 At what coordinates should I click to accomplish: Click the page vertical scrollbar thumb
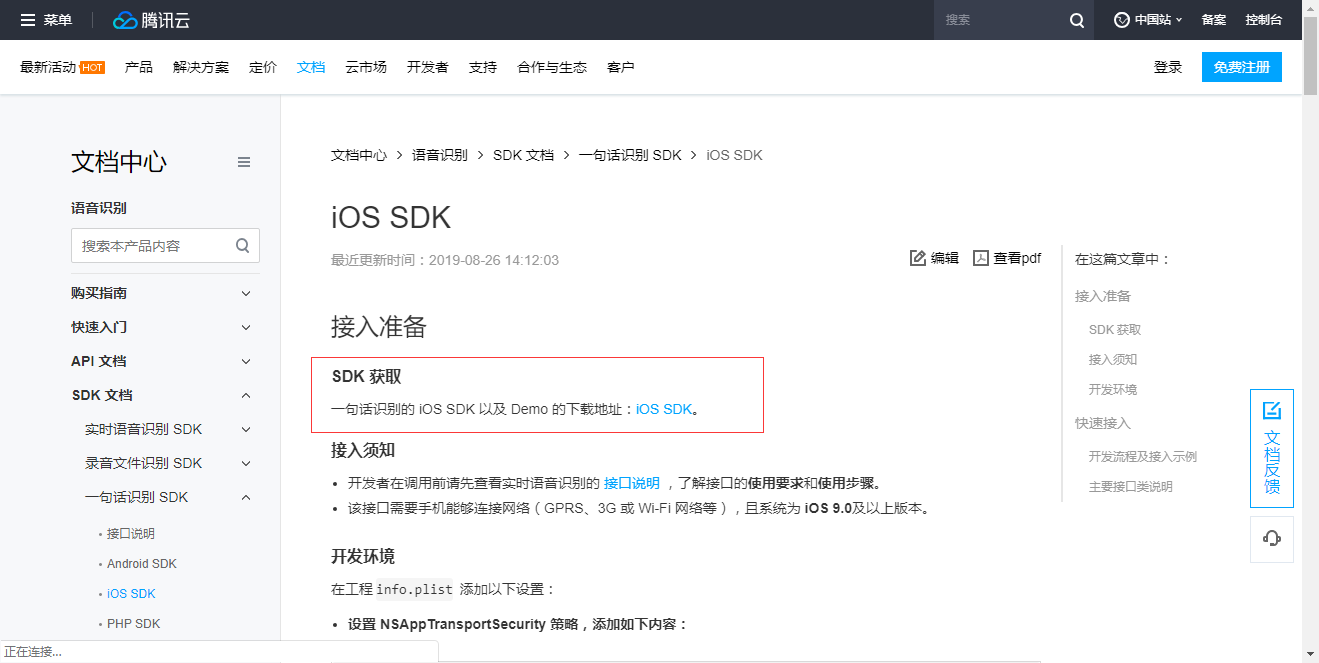pos(1310,56)
